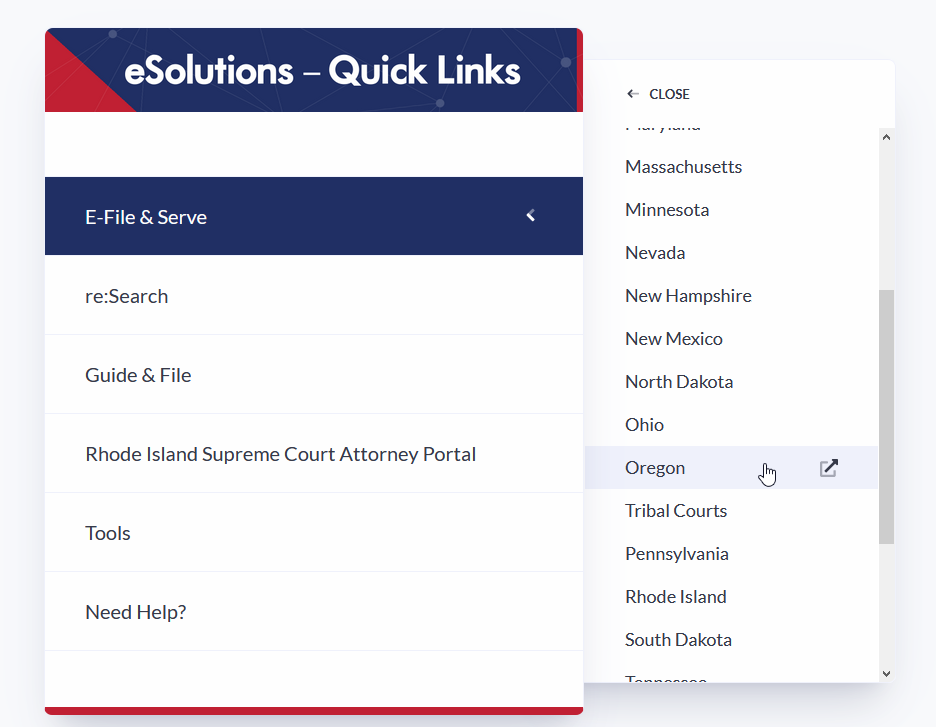Image resolution: width=936 pixels, height=727 pixels.
Task: Select Rhode Island Supreme Court Attorney Portal
Action: click(280, 453)
